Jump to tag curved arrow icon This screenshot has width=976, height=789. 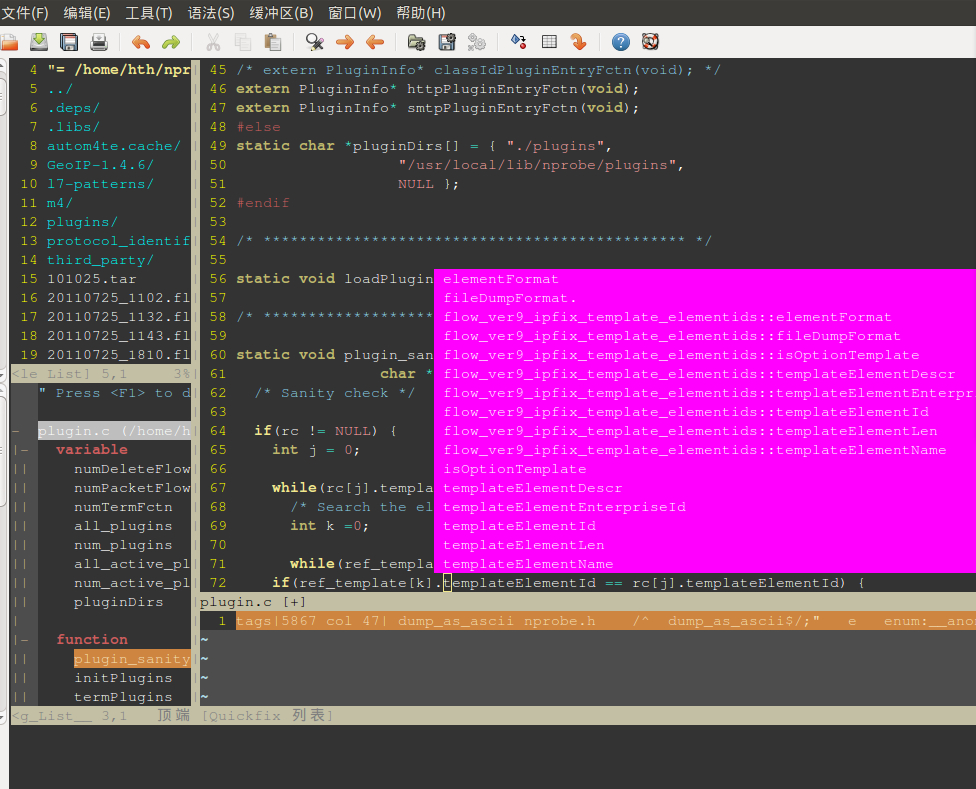tap(579, 42)
